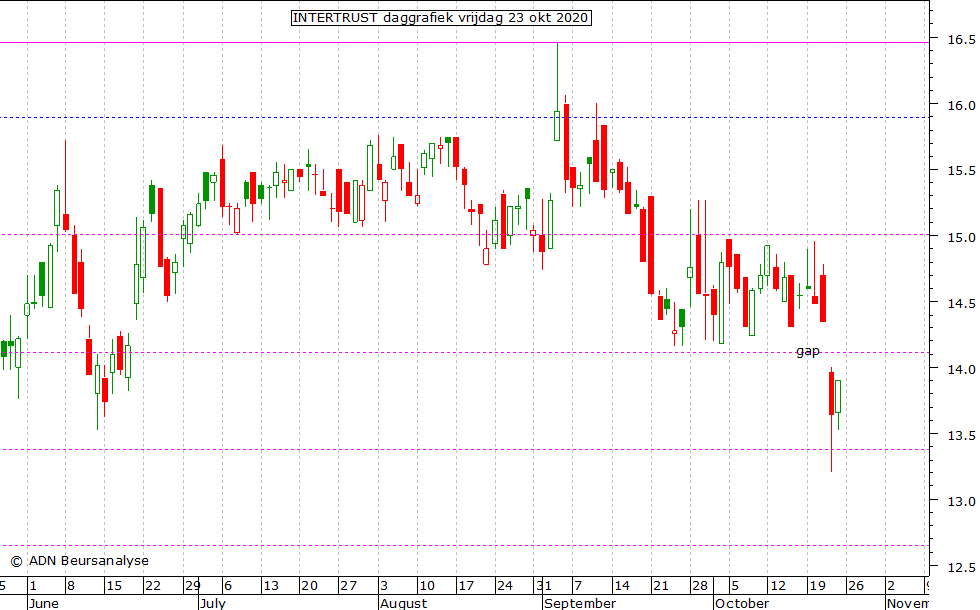980x610 pixels.
Task: Click the date label 28 under September
Action: pyautogui.click(x=699, y=586)
